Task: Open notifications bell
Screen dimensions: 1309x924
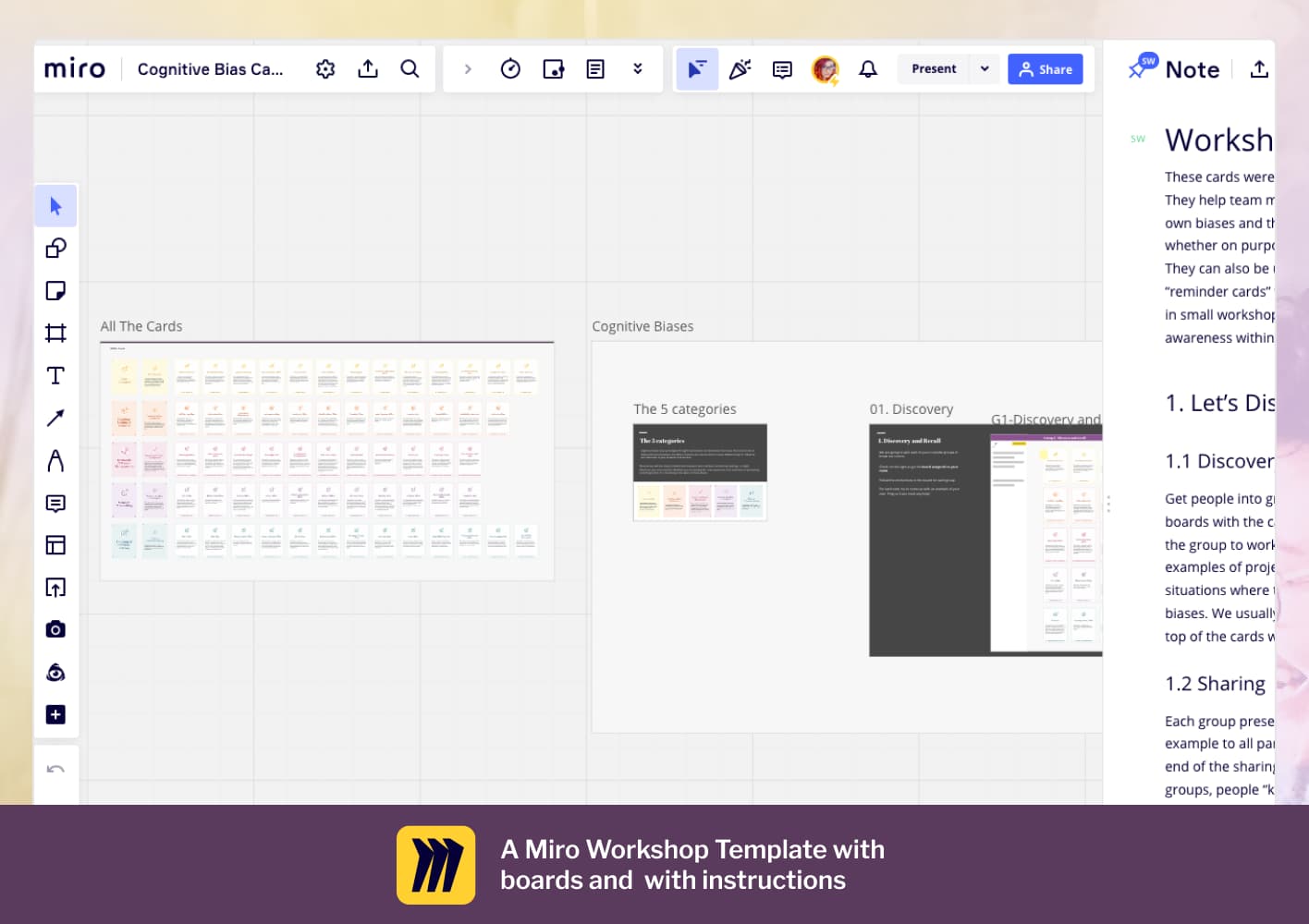Action: pos(868,69)
